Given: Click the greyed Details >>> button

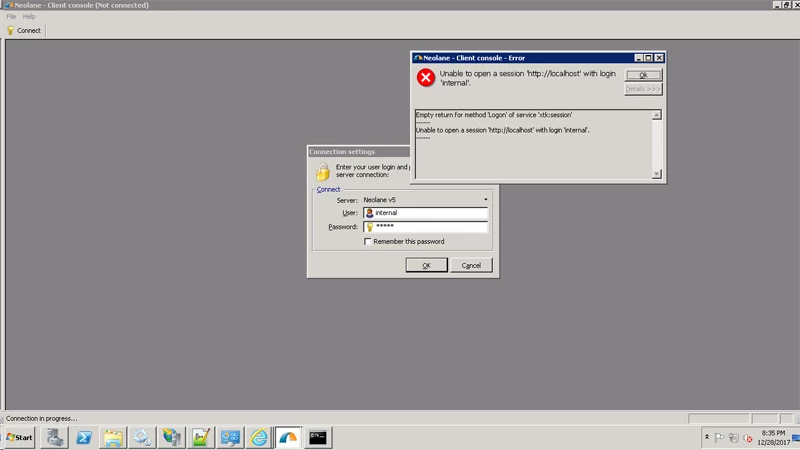Looking at the screenshot, I should 643,89.
